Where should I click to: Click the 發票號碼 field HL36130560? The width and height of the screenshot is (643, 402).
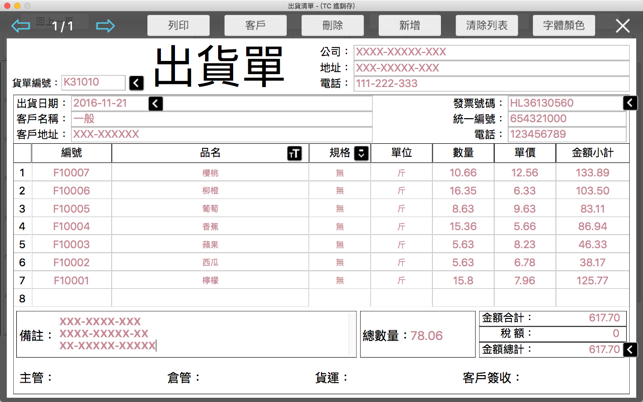(566, 103)
